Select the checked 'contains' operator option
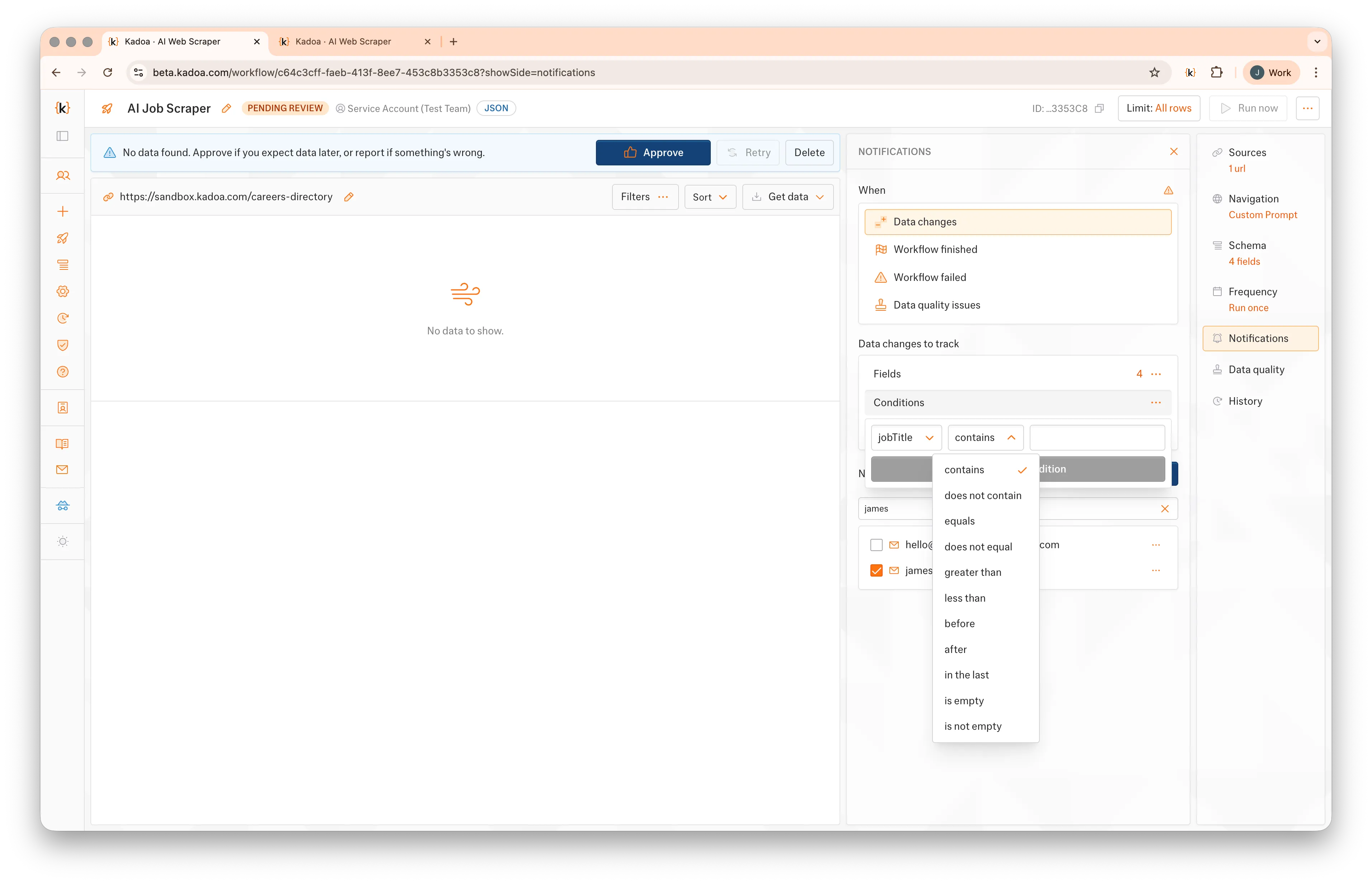 point(986,470)
